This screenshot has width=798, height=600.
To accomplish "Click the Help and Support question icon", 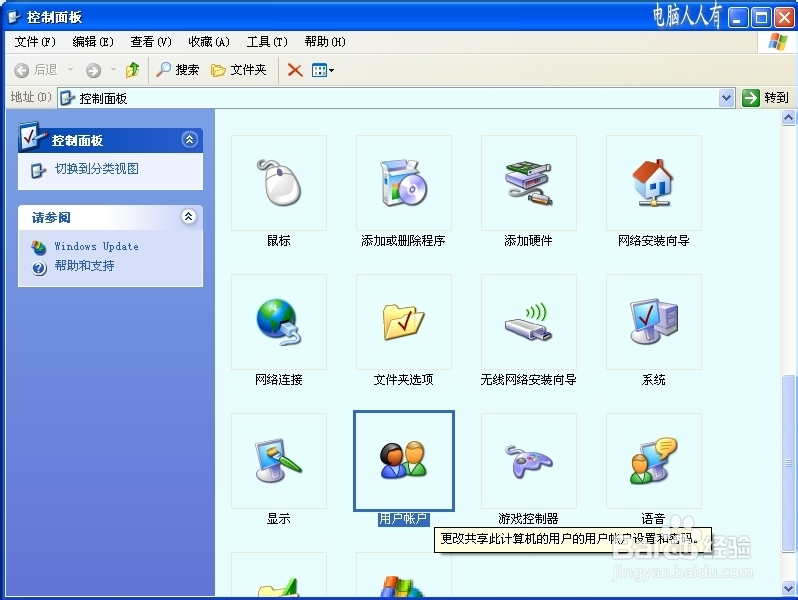I will click(x=39, y=267).
